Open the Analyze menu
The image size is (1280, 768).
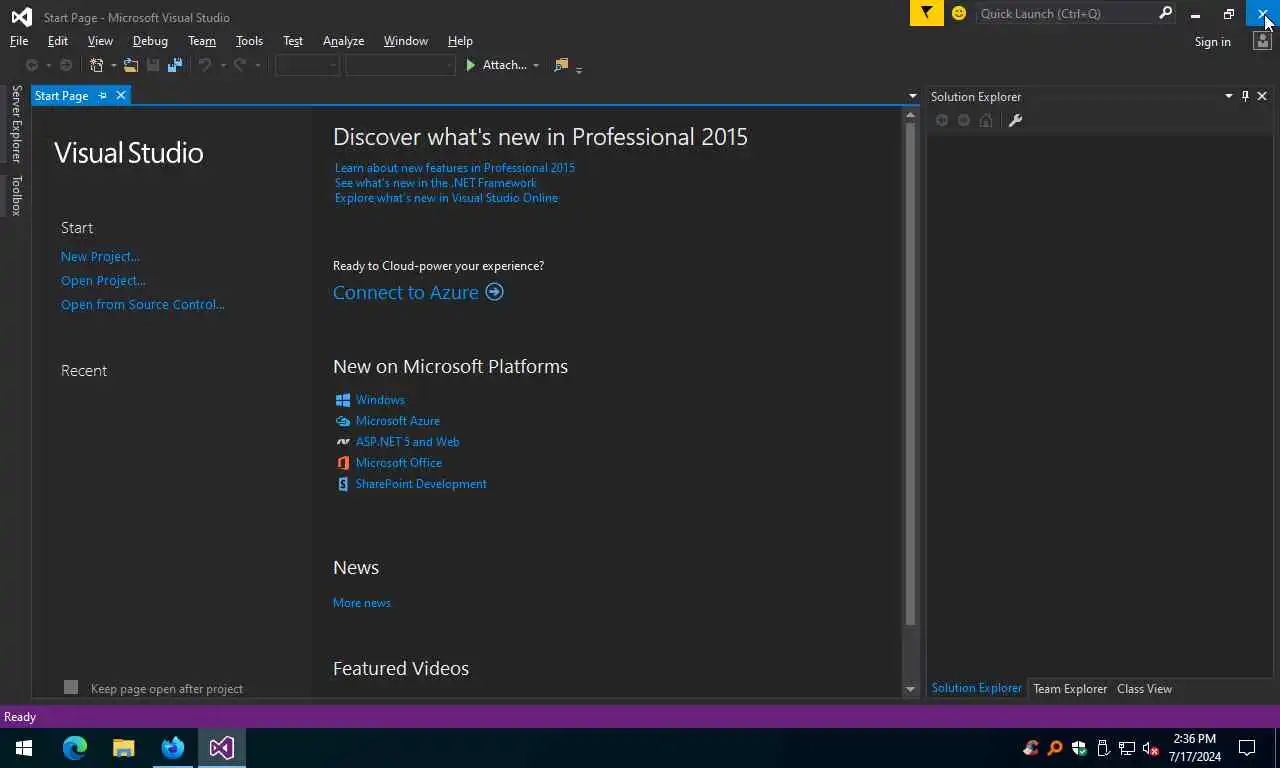pyautogui.click(x=343, y=41)
